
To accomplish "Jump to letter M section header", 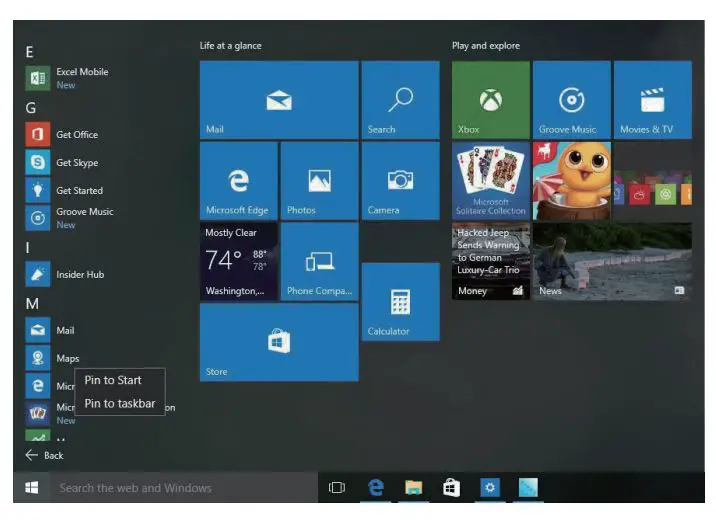I will 32,304.
